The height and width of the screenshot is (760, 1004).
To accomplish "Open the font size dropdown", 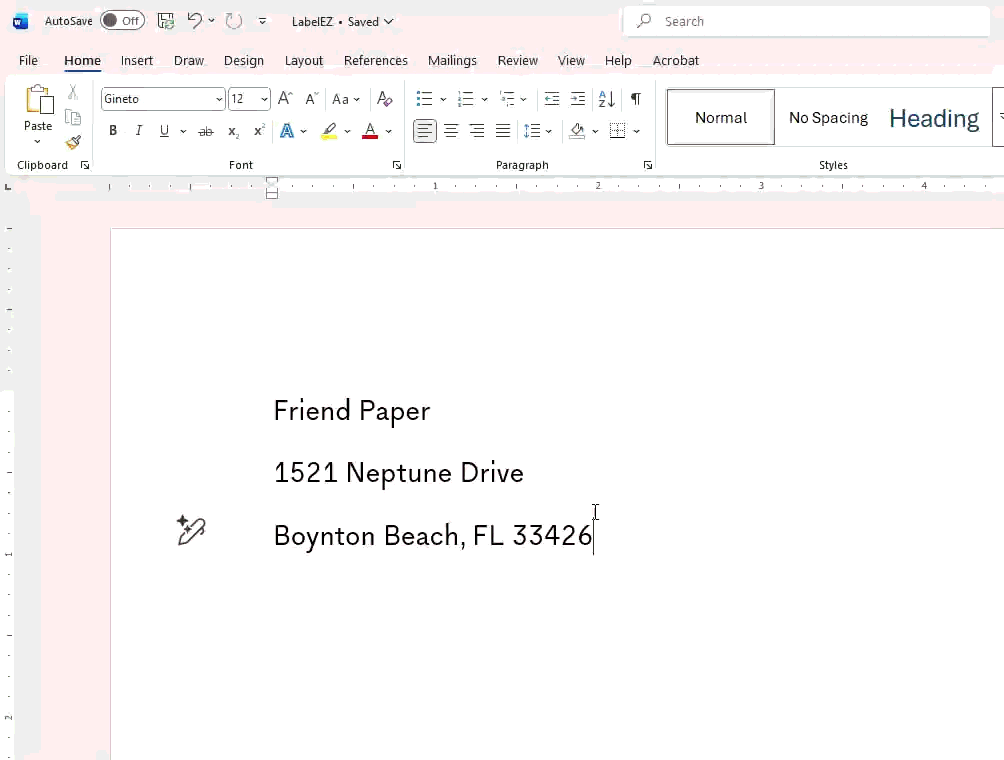I will pos(264,99).
